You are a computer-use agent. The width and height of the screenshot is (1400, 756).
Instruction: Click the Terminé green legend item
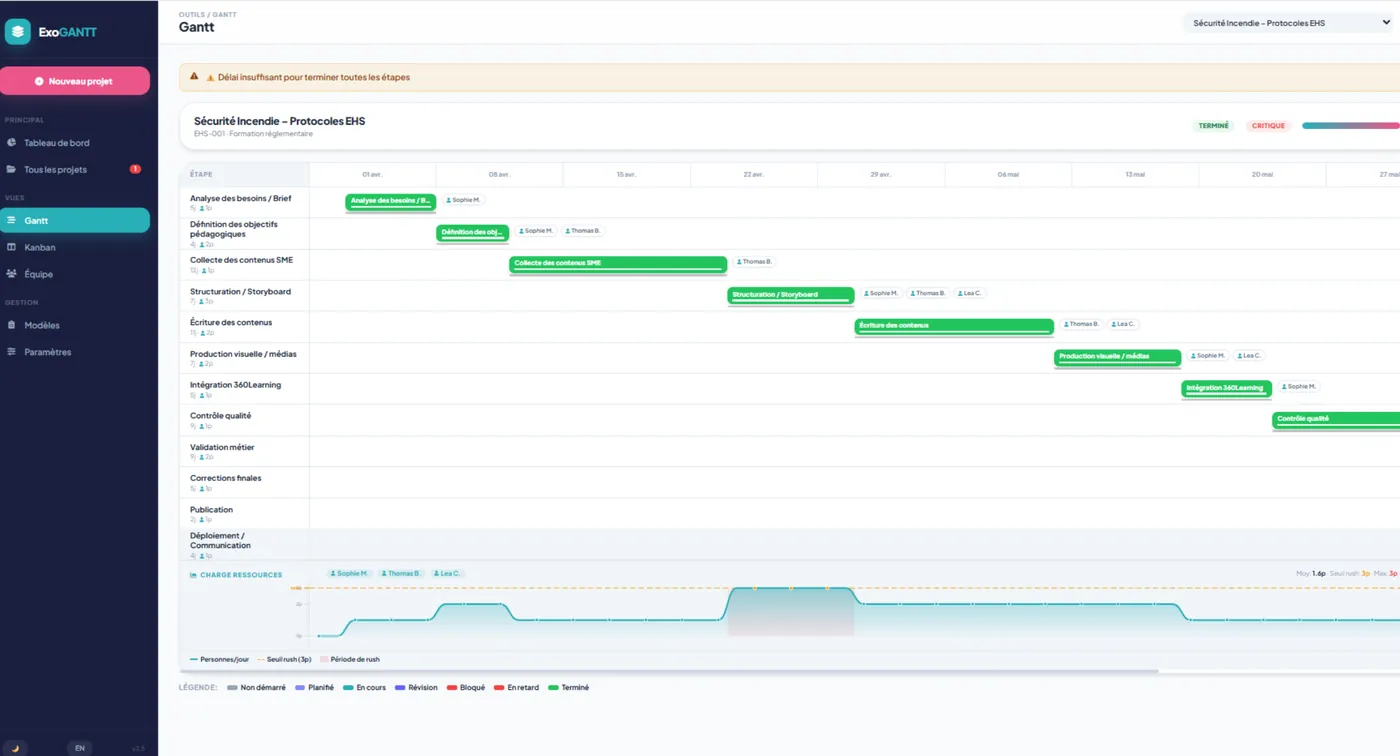569,688
